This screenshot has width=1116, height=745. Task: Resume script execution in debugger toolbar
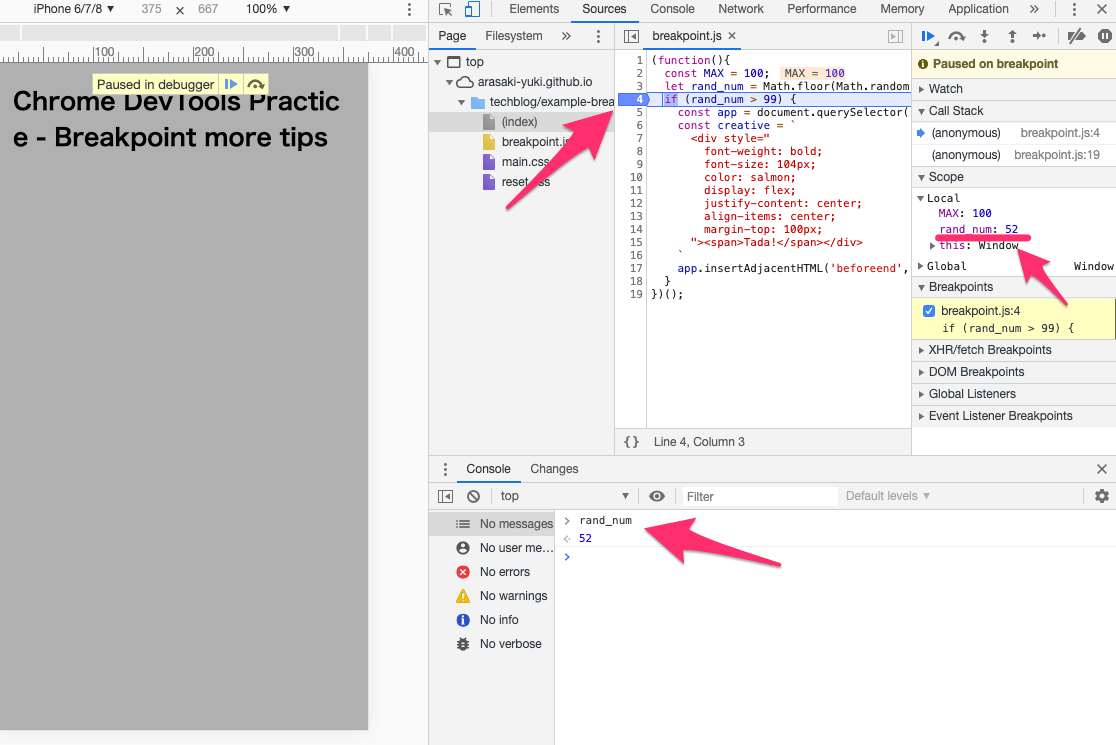pos(928,37)
